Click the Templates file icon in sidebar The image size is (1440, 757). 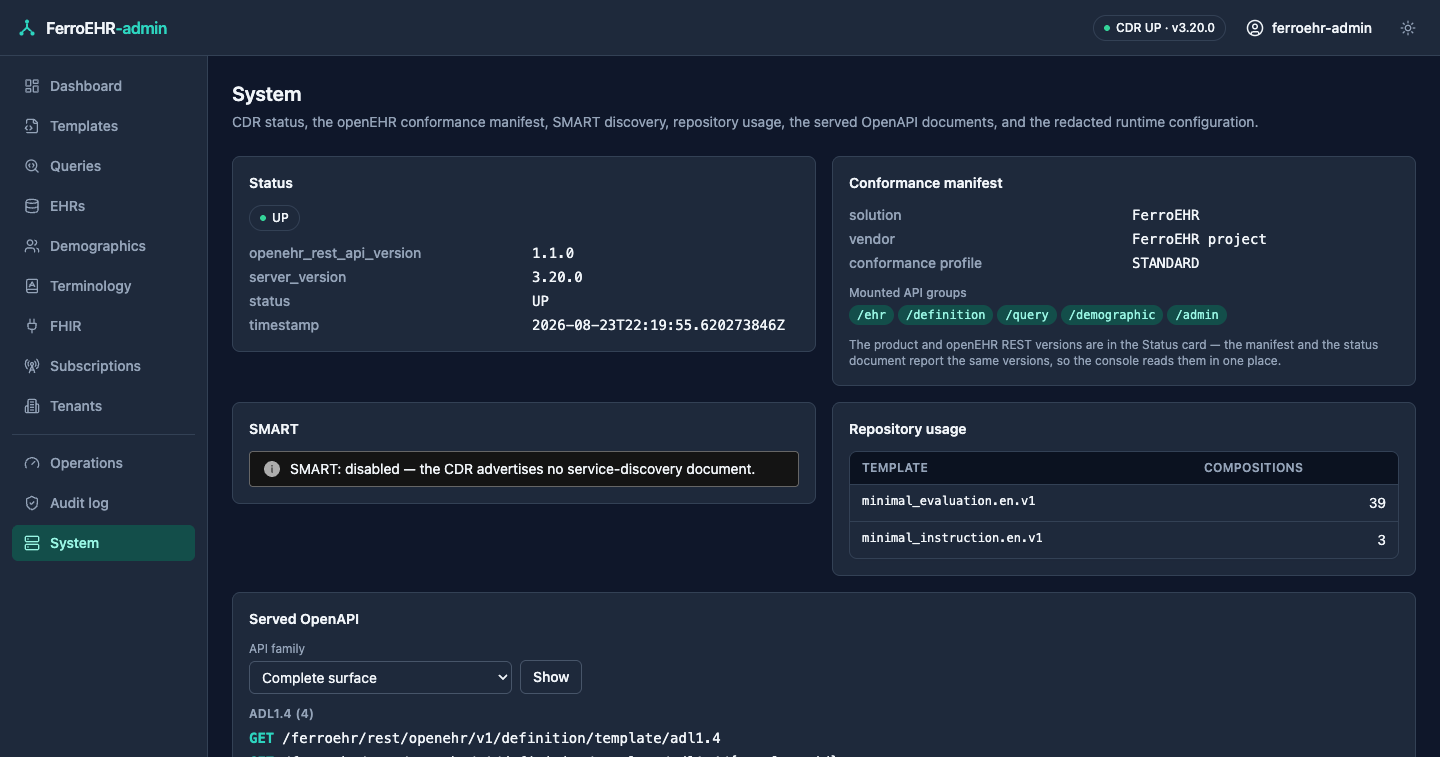click(32, 126)
